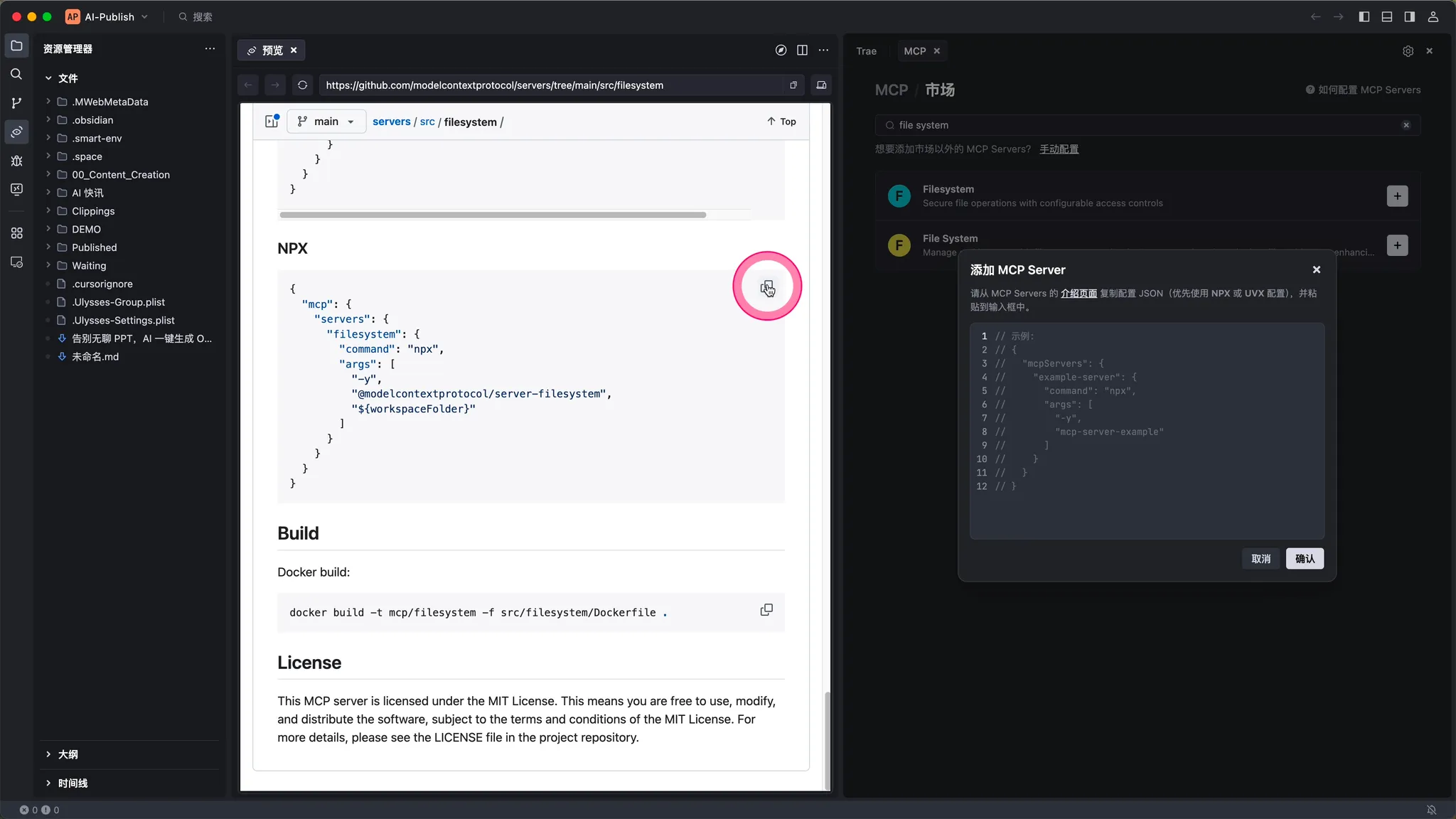Copy the Docker build command
This screenshot has width=1456, height=819.
pyautogui.click(x=766, y=610)
